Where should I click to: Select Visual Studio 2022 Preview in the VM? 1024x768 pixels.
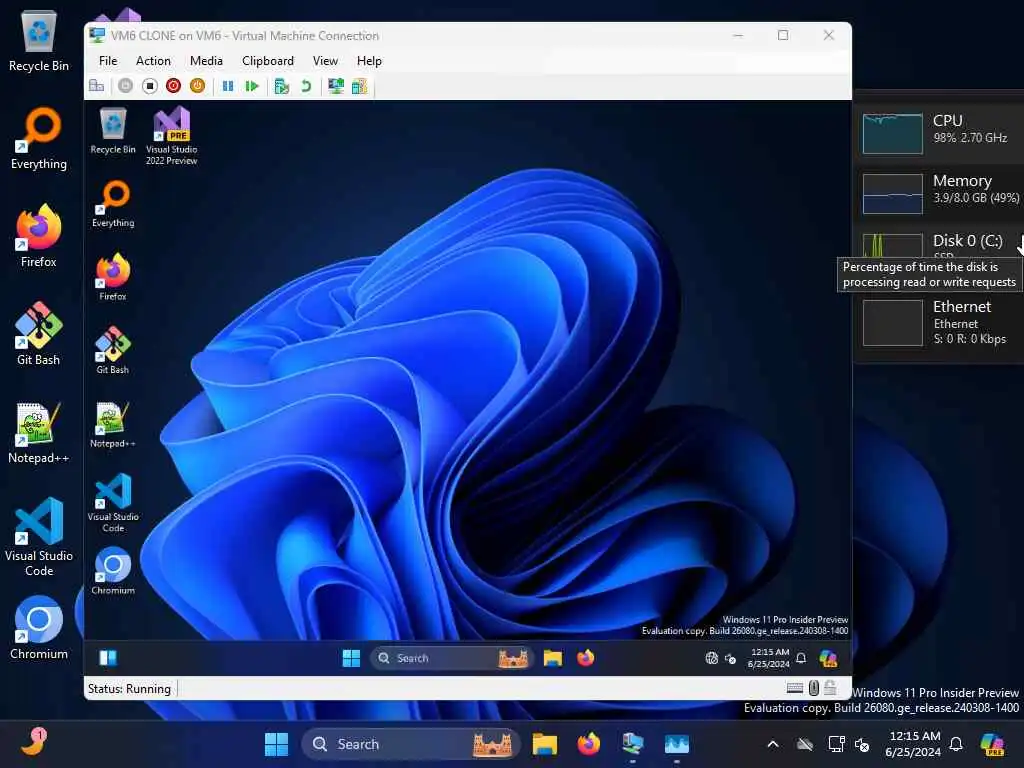pyautogui.click(x=171, y=136)
